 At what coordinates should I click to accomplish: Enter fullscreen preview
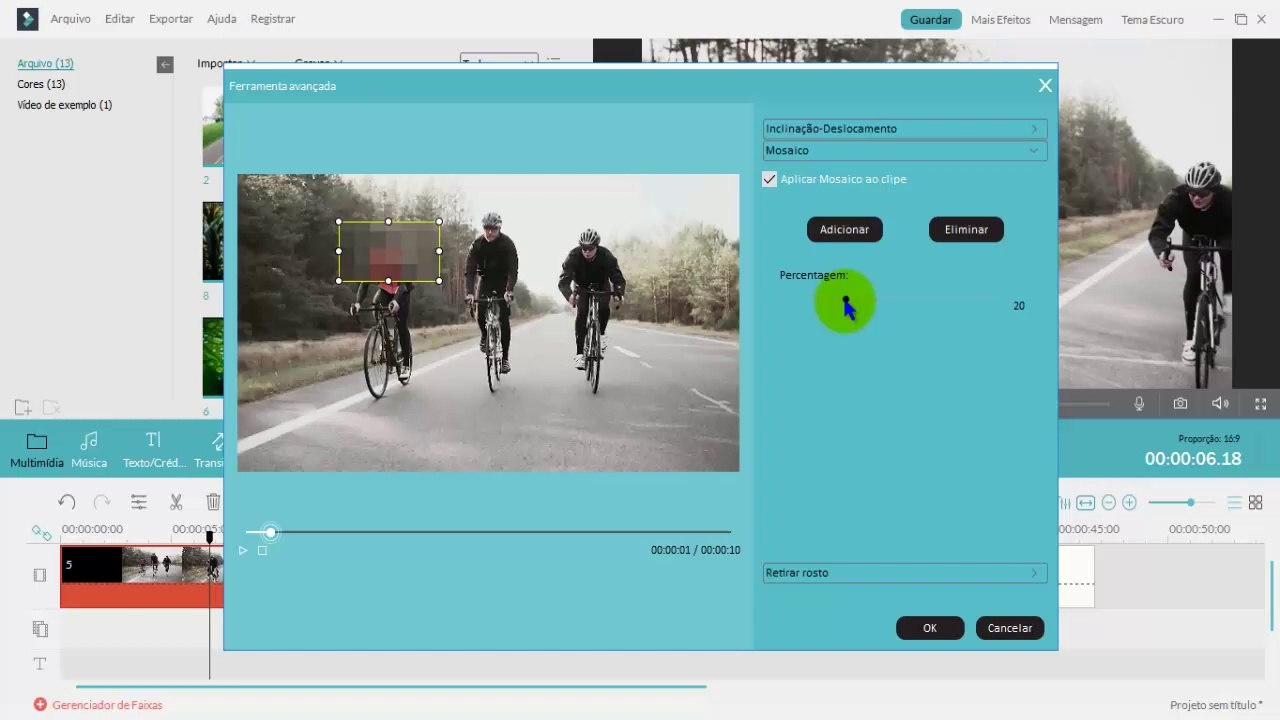pyautogui.click(x=1261, y=404)
